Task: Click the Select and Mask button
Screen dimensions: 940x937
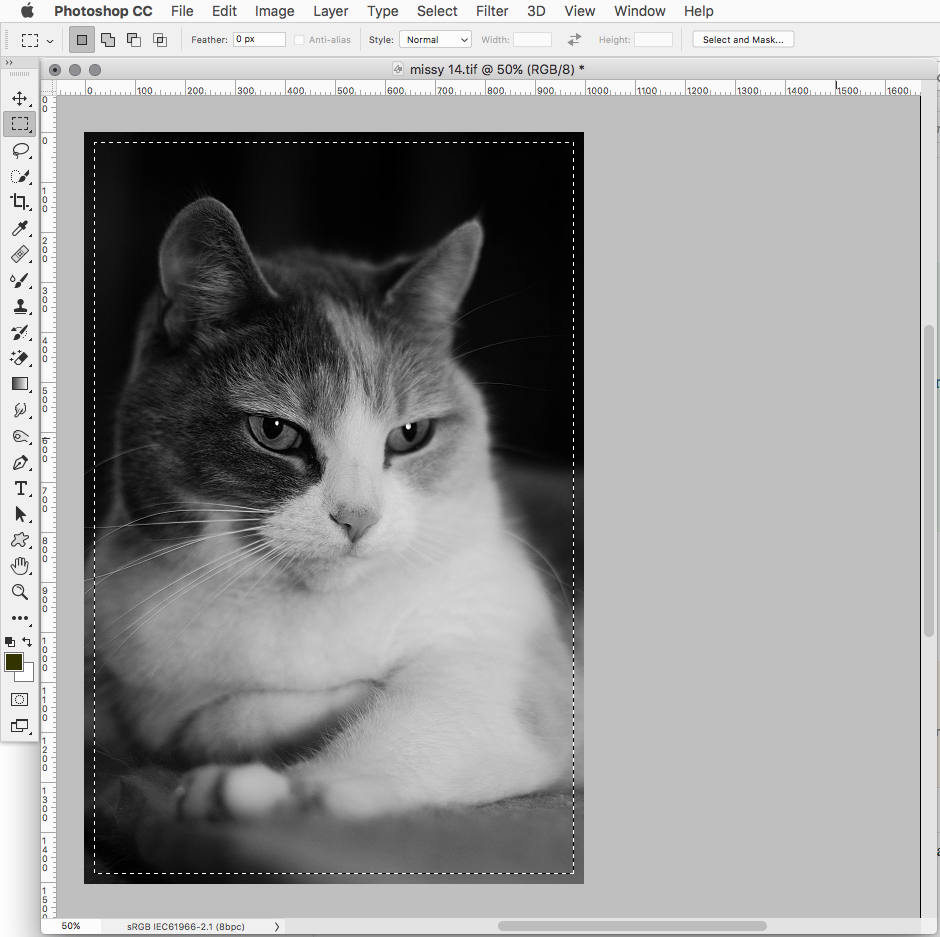Action: coord(743,40)
